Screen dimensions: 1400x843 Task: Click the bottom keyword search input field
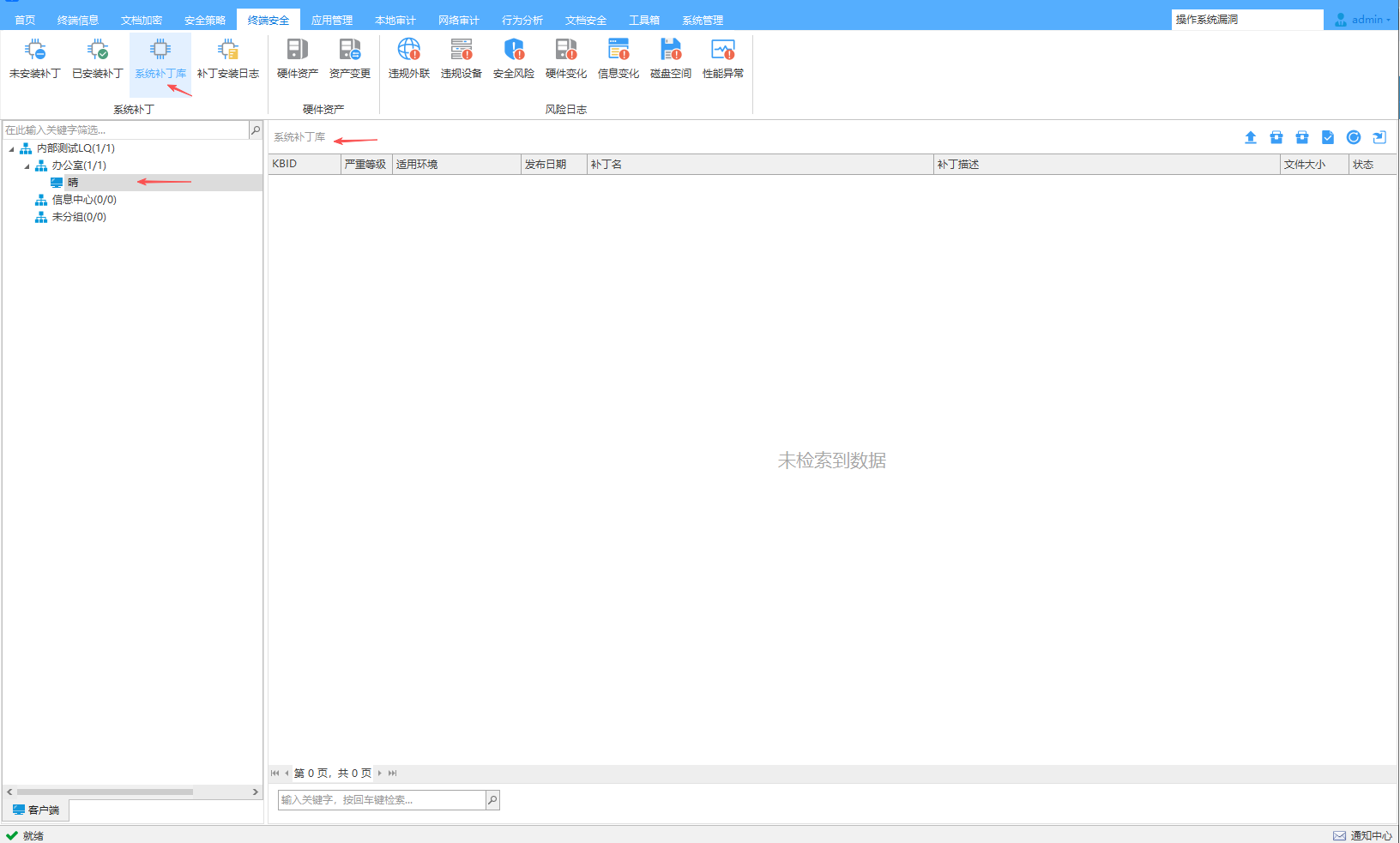click(381, 800)
